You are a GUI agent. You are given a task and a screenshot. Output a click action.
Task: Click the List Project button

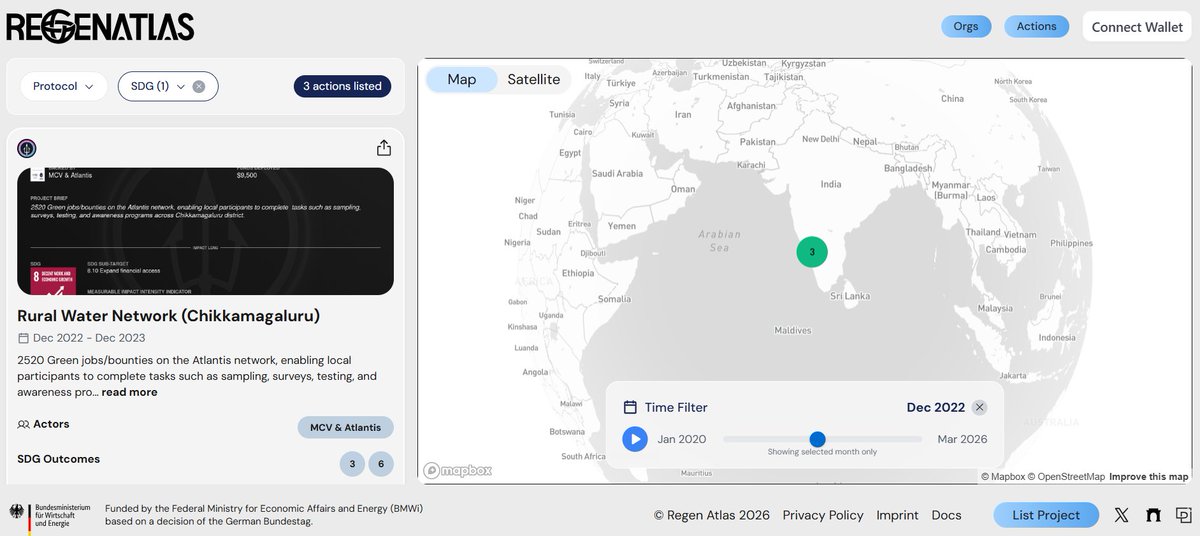[1046, 515]
